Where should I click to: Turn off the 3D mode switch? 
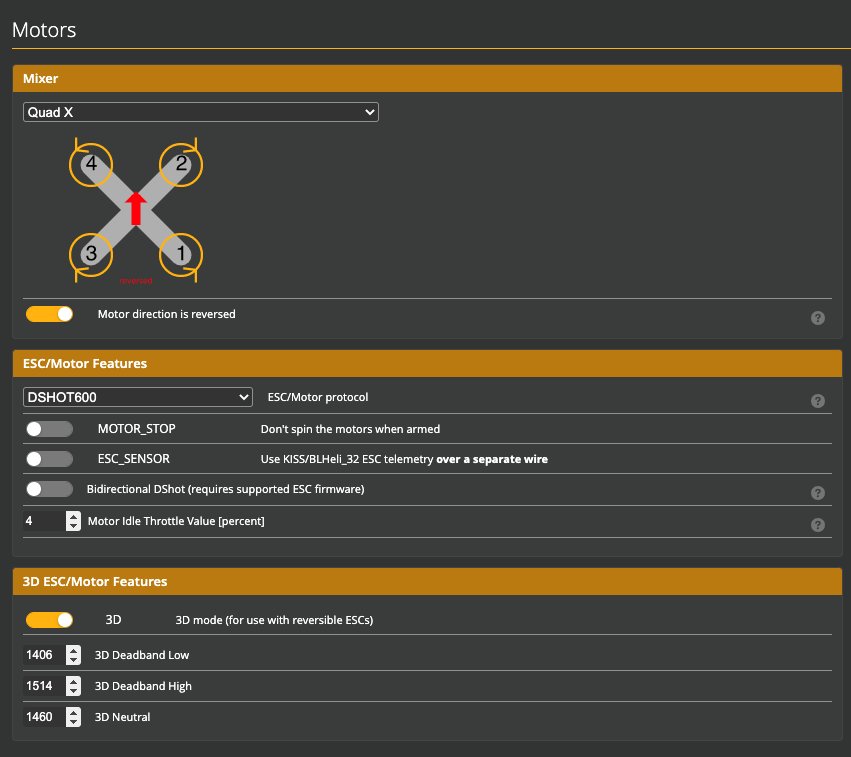pos(50,620)
